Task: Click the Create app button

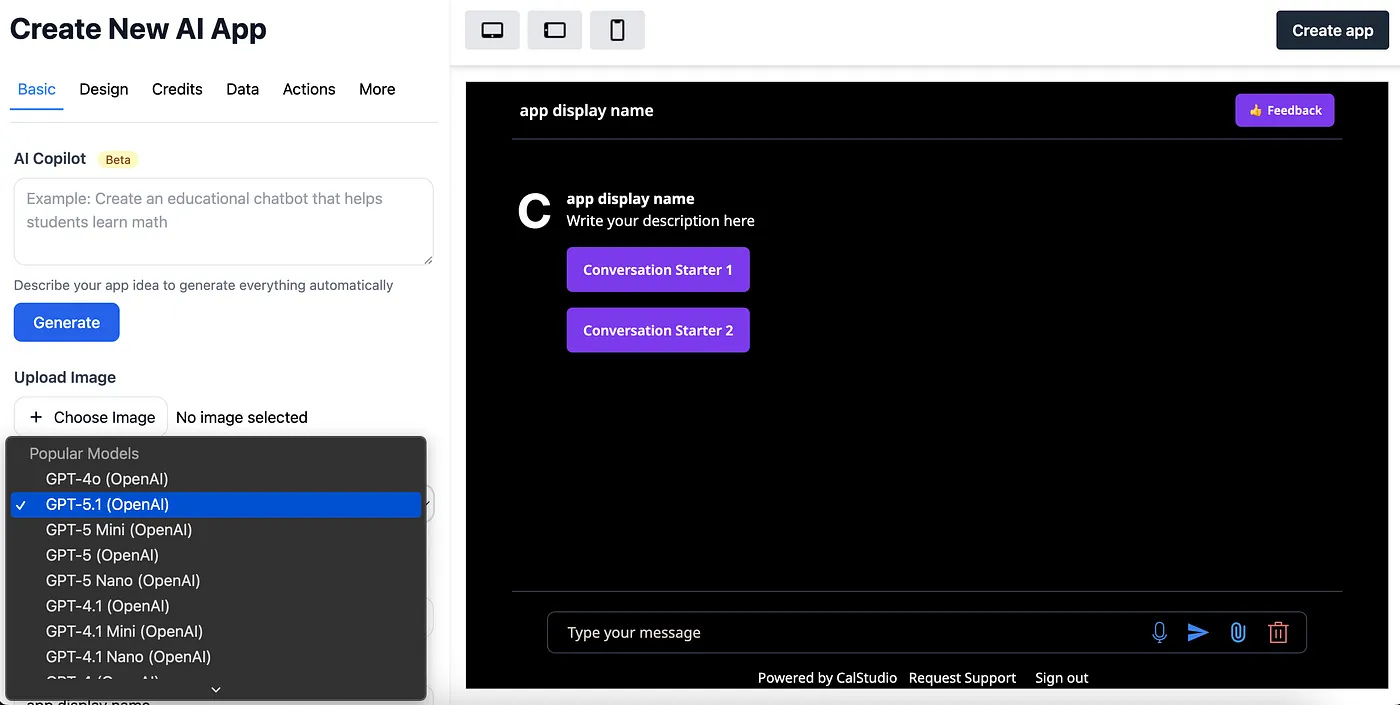Action: [1332, 30]
